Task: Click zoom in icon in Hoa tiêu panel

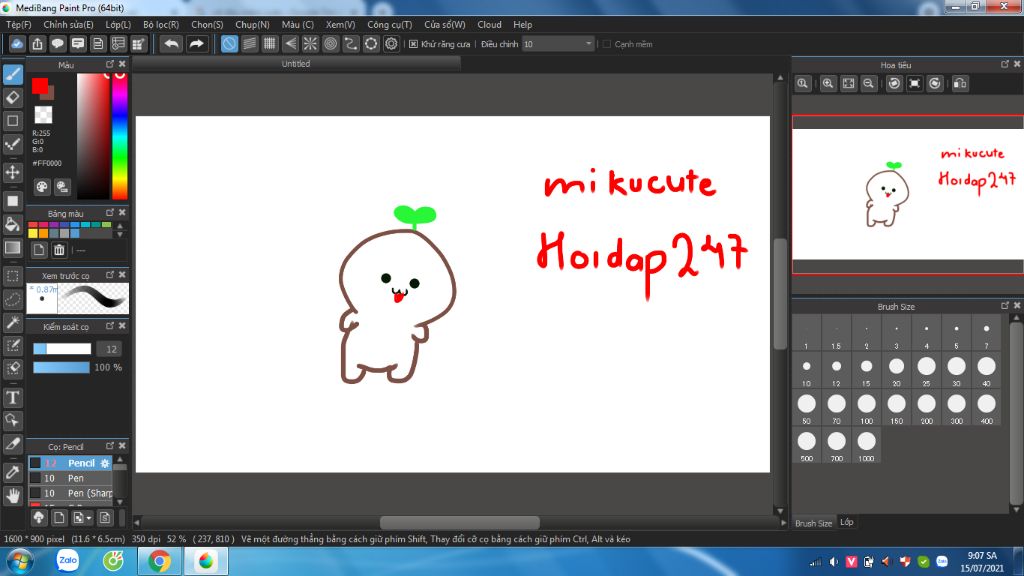Action: [827, 84]
